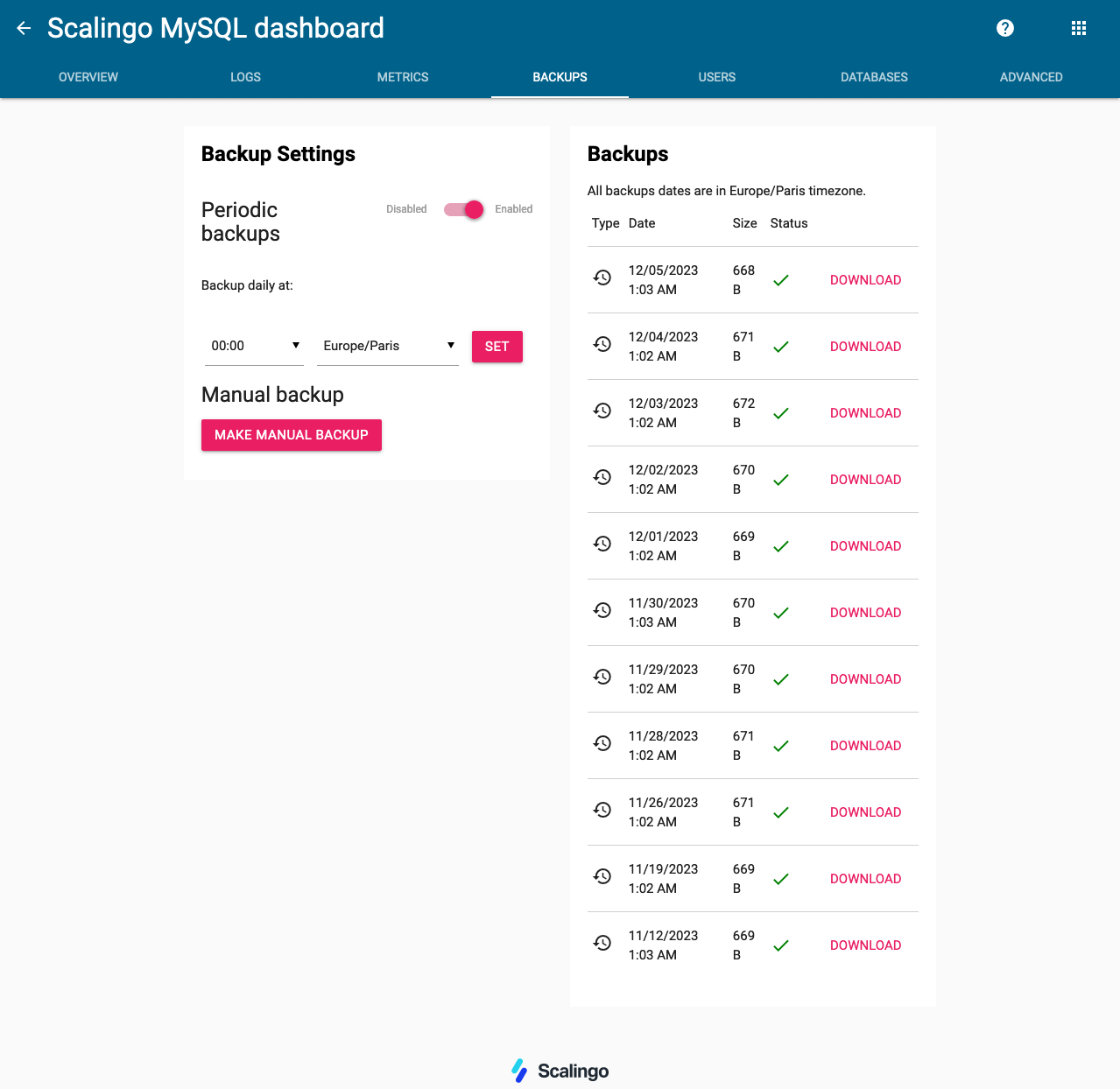The image size is (1120, 1089).
Task: Click the green status check for 11/28/2023
Action: point(781,746)
